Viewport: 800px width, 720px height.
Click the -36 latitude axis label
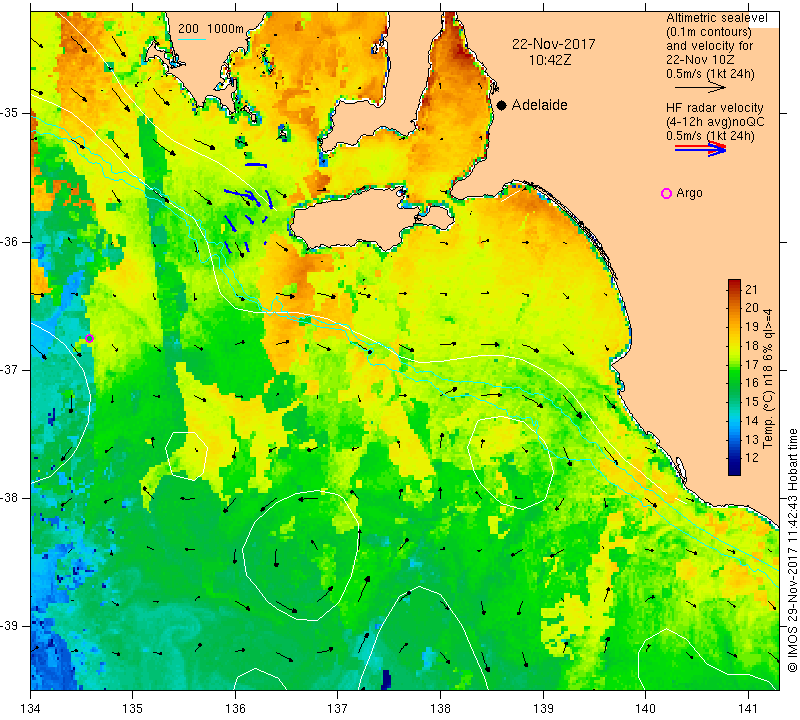(x=10, y=241)
